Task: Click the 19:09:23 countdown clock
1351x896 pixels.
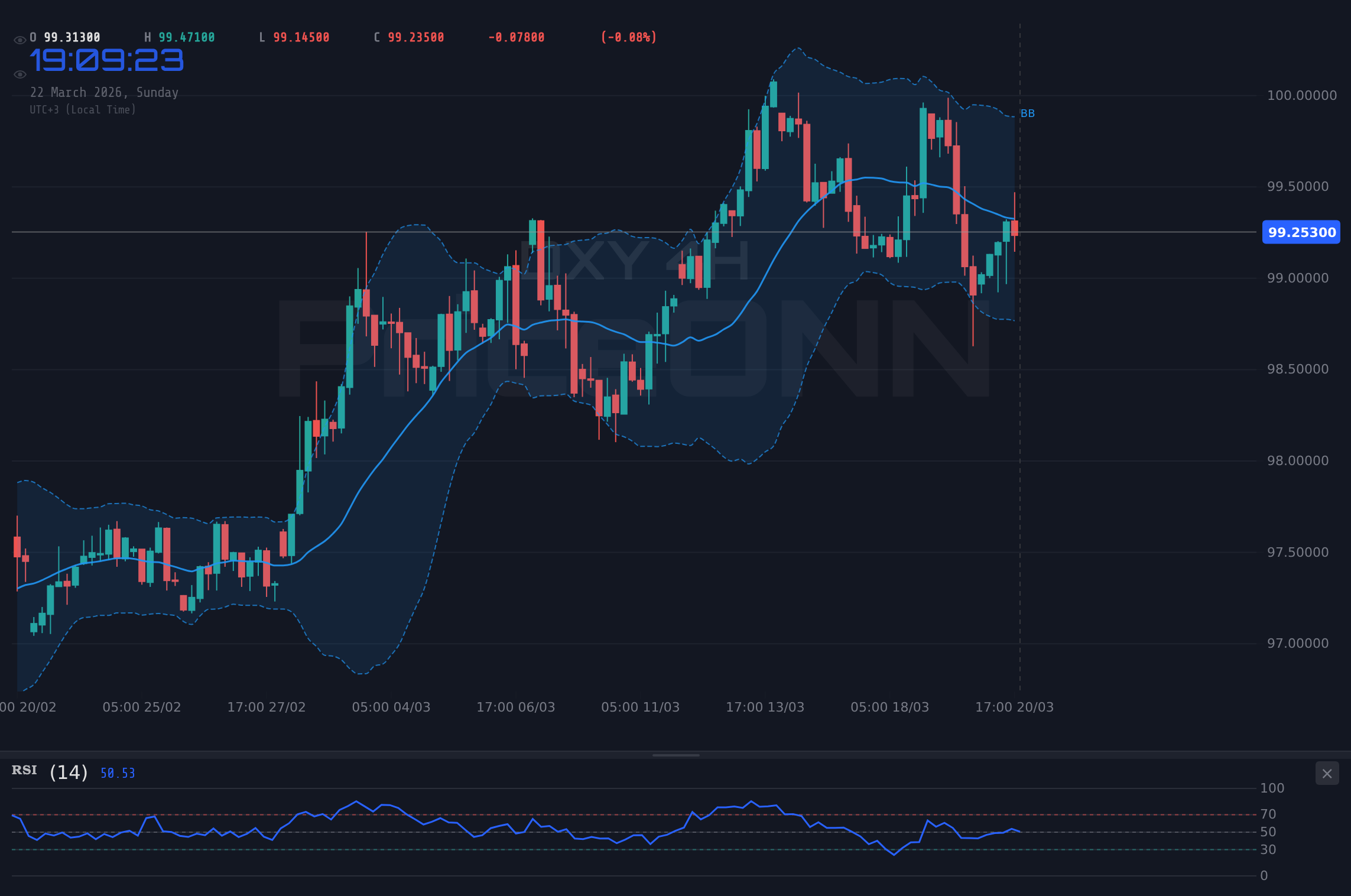Action: 107,59
